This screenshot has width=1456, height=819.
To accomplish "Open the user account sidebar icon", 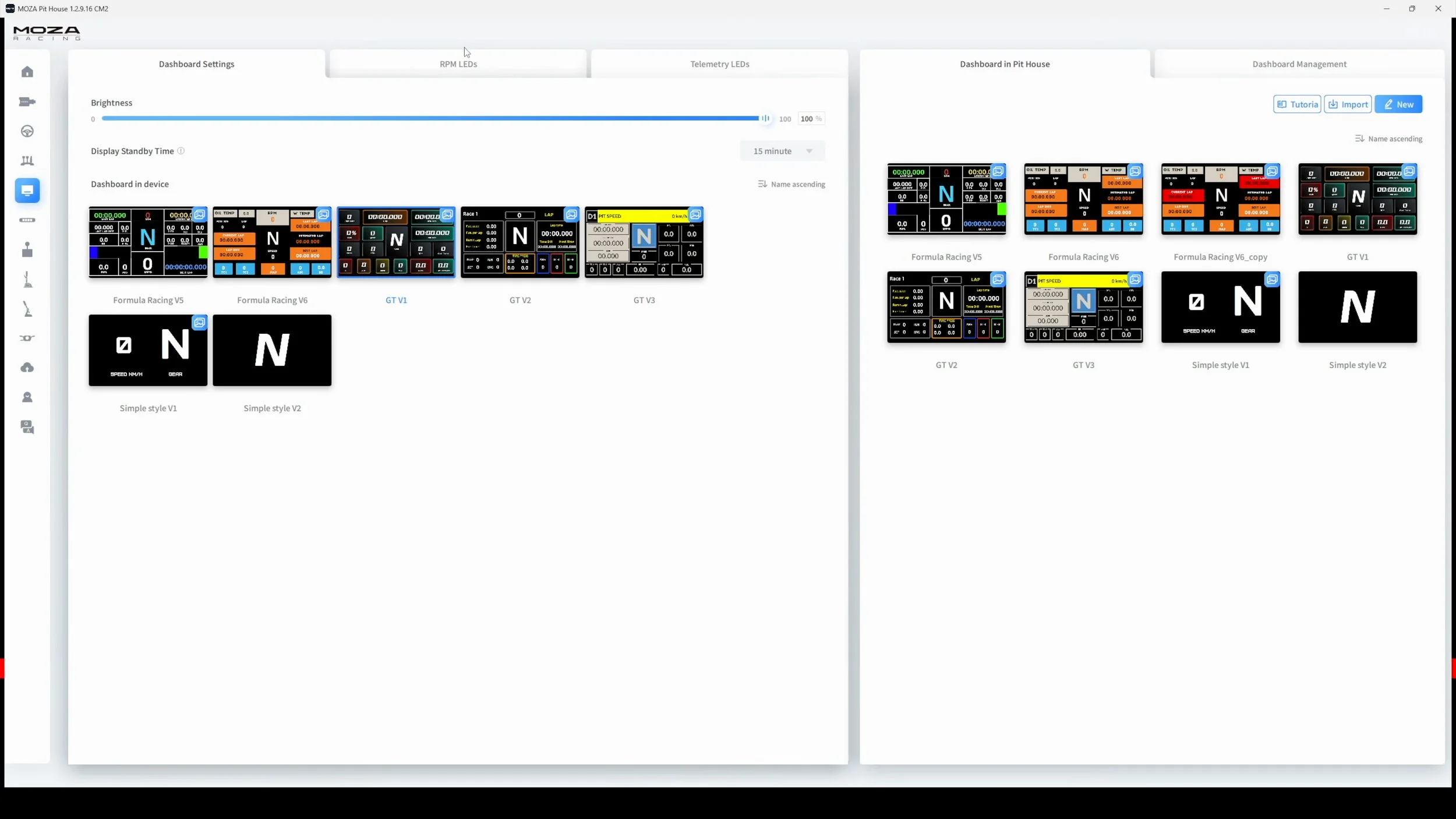I will pos(27,397).
